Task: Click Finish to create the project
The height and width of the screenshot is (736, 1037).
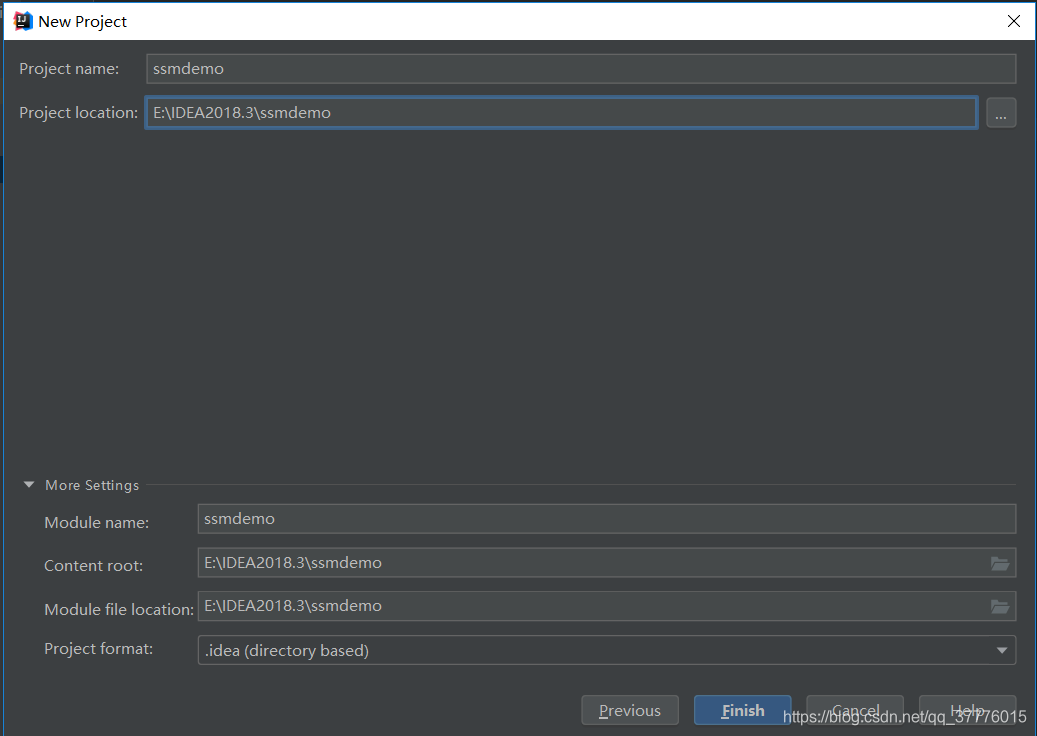Action: [x=743, y=710]
